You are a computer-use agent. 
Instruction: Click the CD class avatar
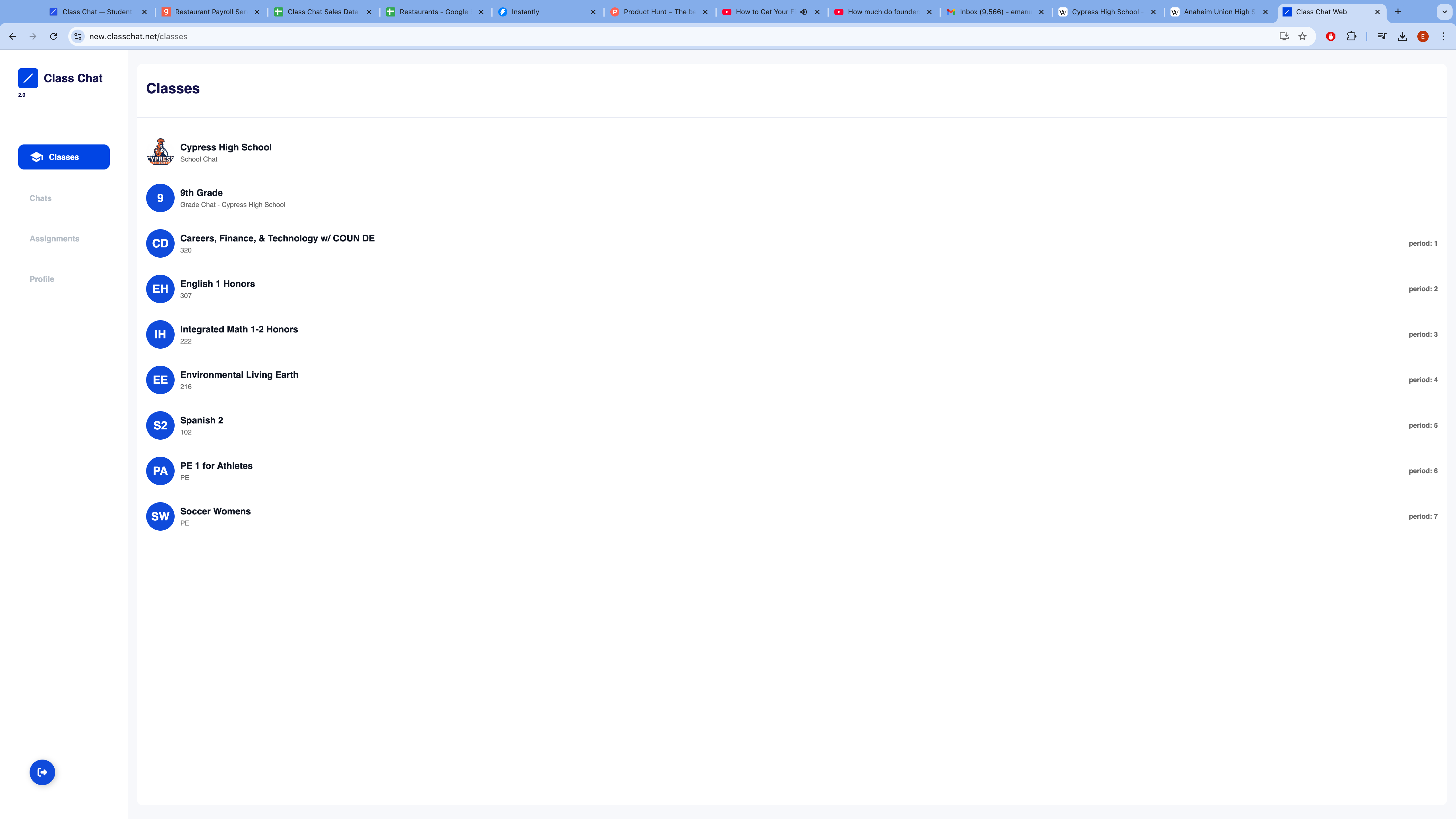pos(160,243)
